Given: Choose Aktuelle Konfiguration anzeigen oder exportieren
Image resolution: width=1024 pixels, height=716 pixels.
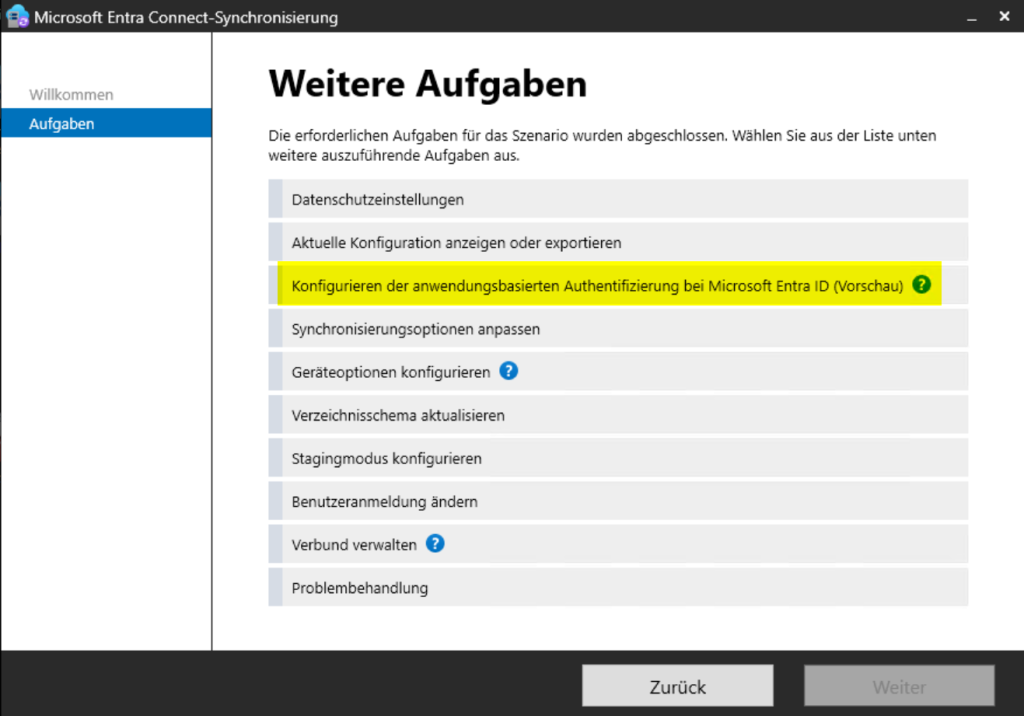Looking at the screenshot, I should (x=618, y=242).
